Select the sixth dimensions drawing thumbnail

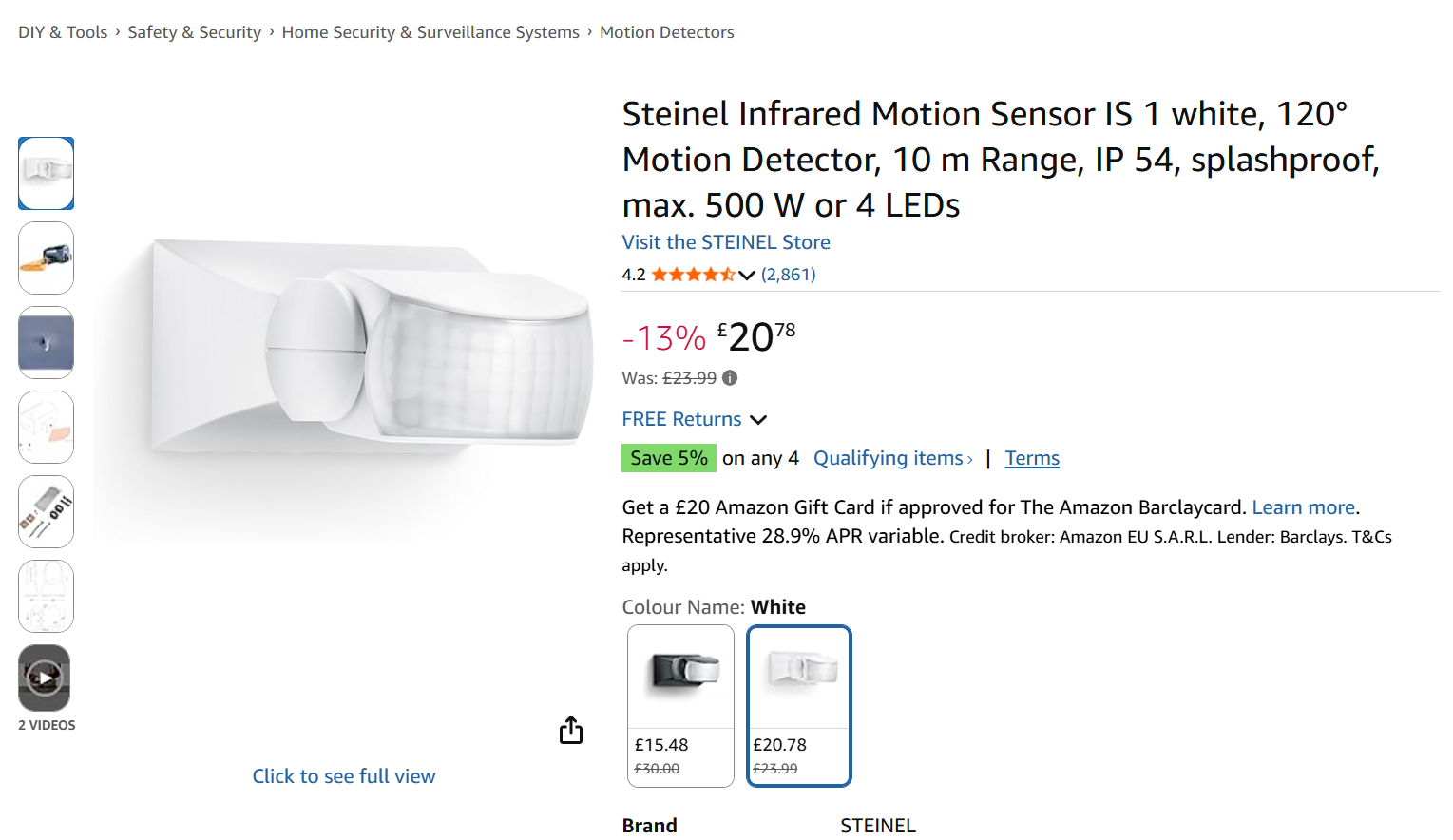tap(46, 596)
